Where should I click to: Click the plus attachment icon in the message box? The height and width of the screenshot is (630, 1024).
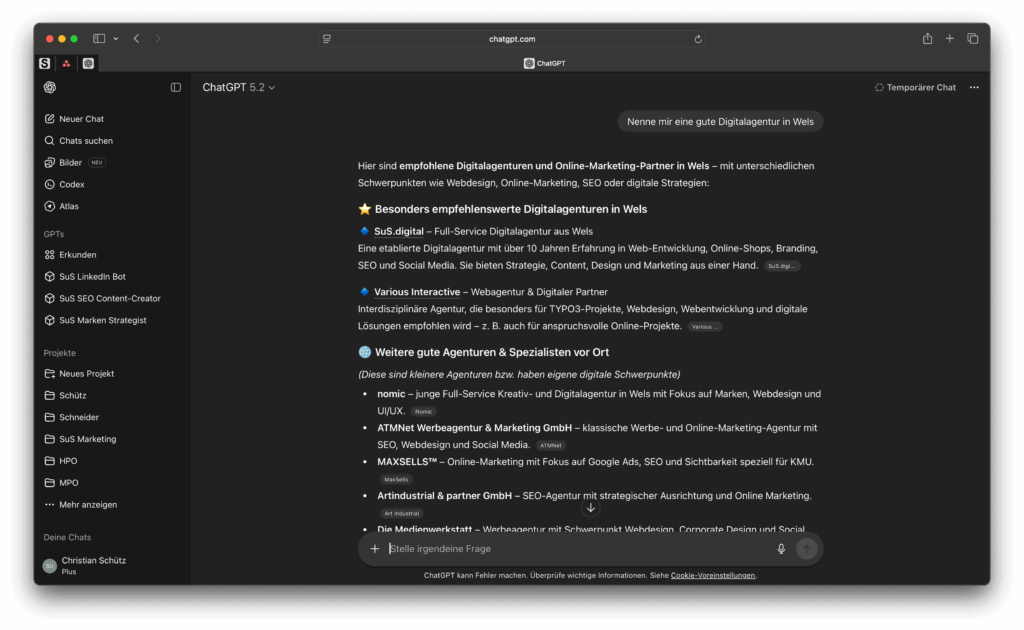point(375,549)
